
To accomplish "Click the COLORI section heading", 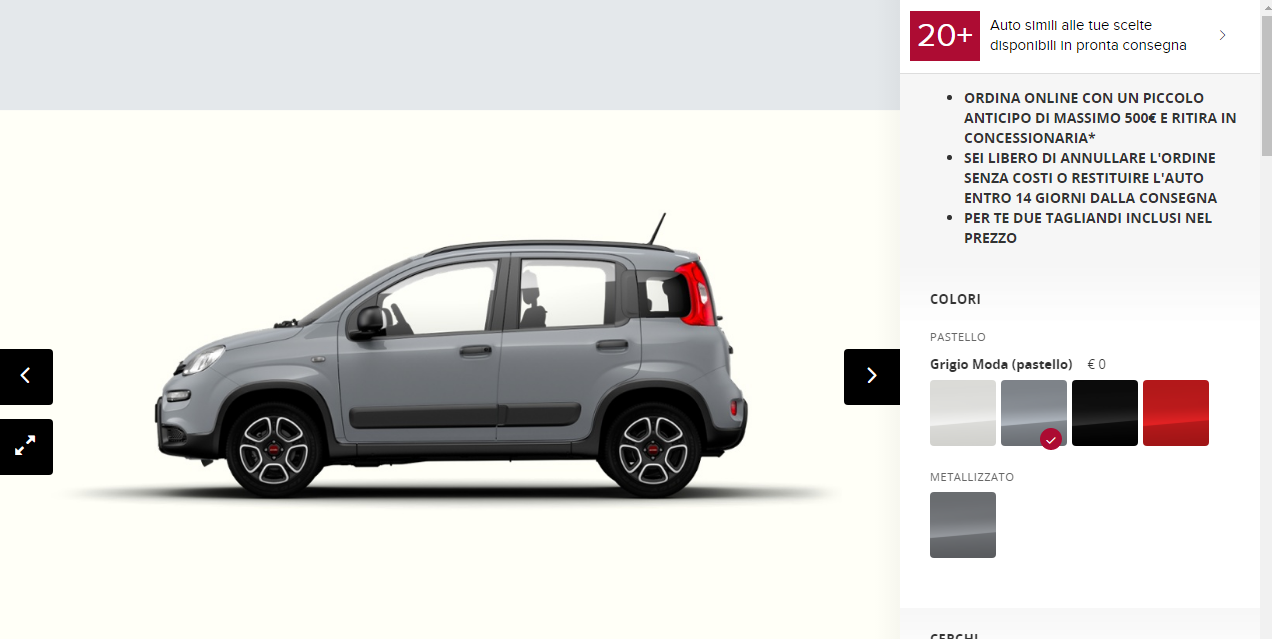I will click(x=955, y=299).
